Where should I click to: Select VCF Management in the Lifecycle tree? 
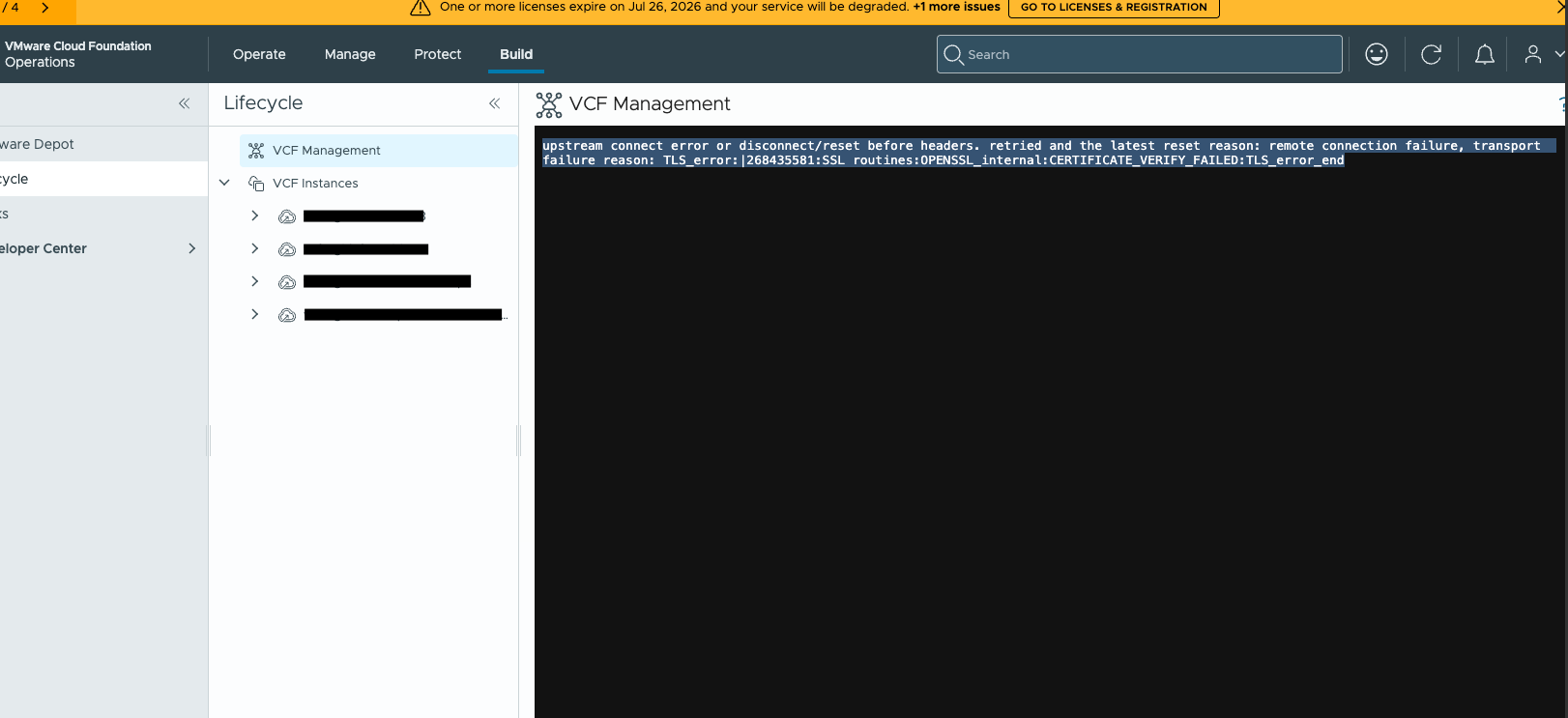point(379,151)
